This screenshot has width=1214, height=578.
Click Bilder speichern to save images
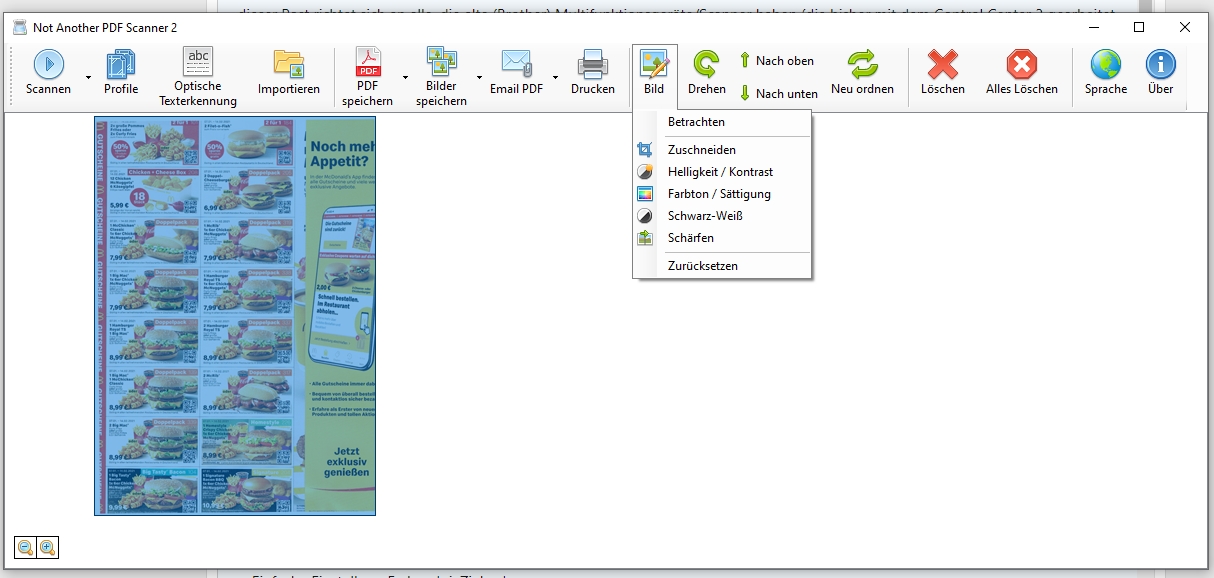point(442,77)
